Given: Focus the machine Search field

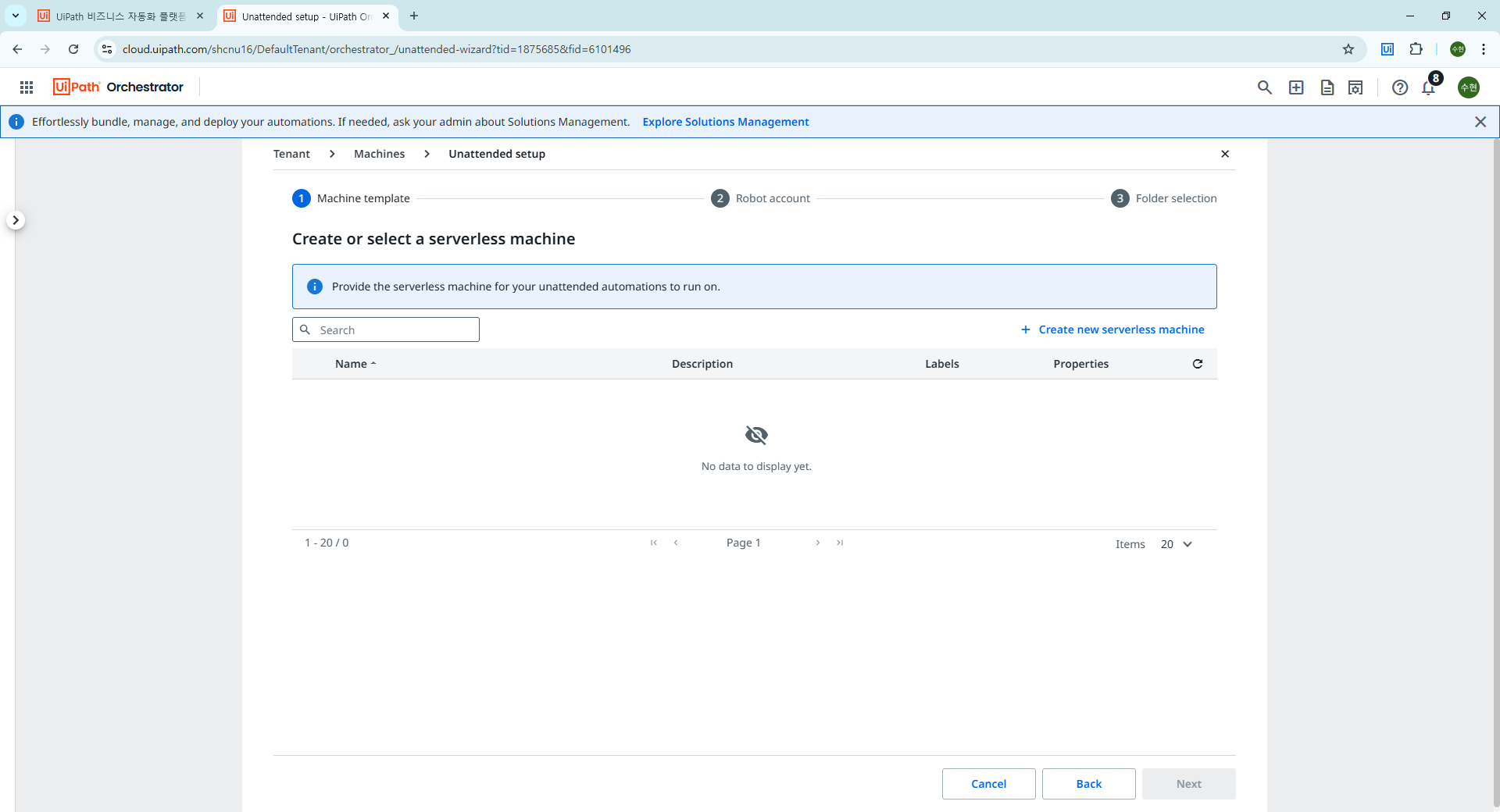Looking at the screenshot, I should pyautogui.click(x=386, y=329).
